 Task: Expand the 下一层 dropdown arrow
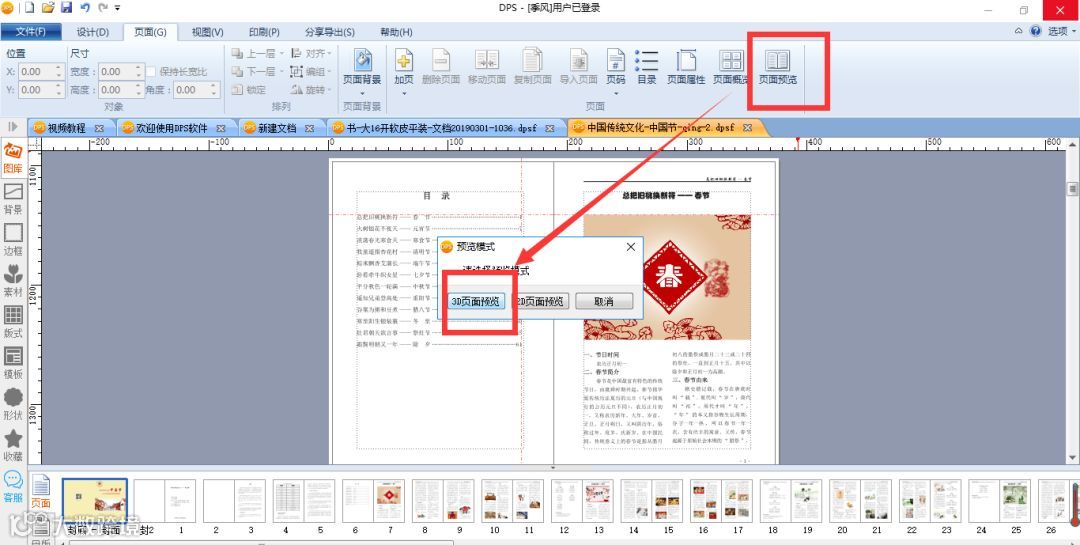tap(281, 72)
